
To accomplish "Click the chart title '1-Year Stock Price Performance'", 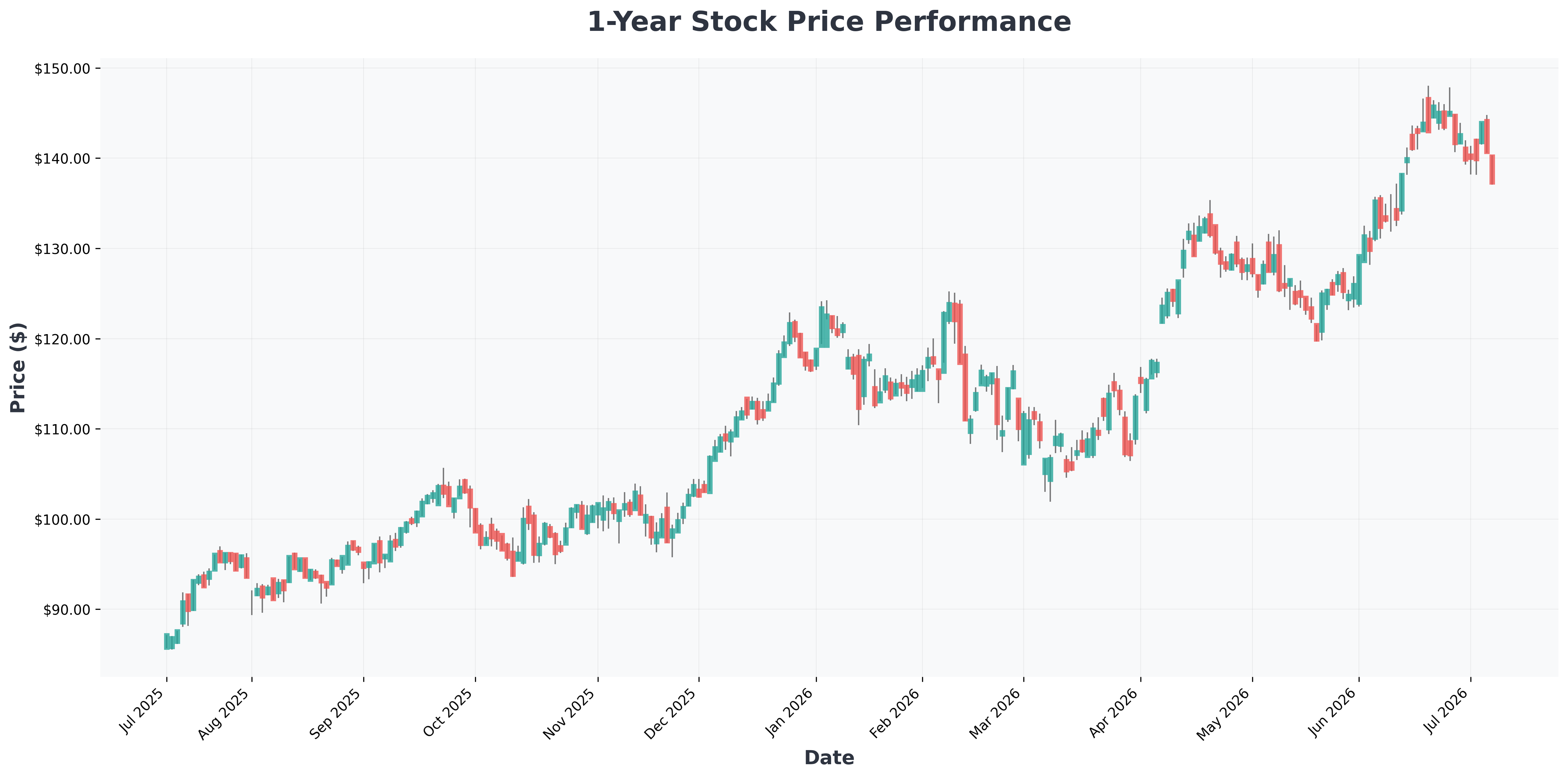I will [x=829, y=23].
